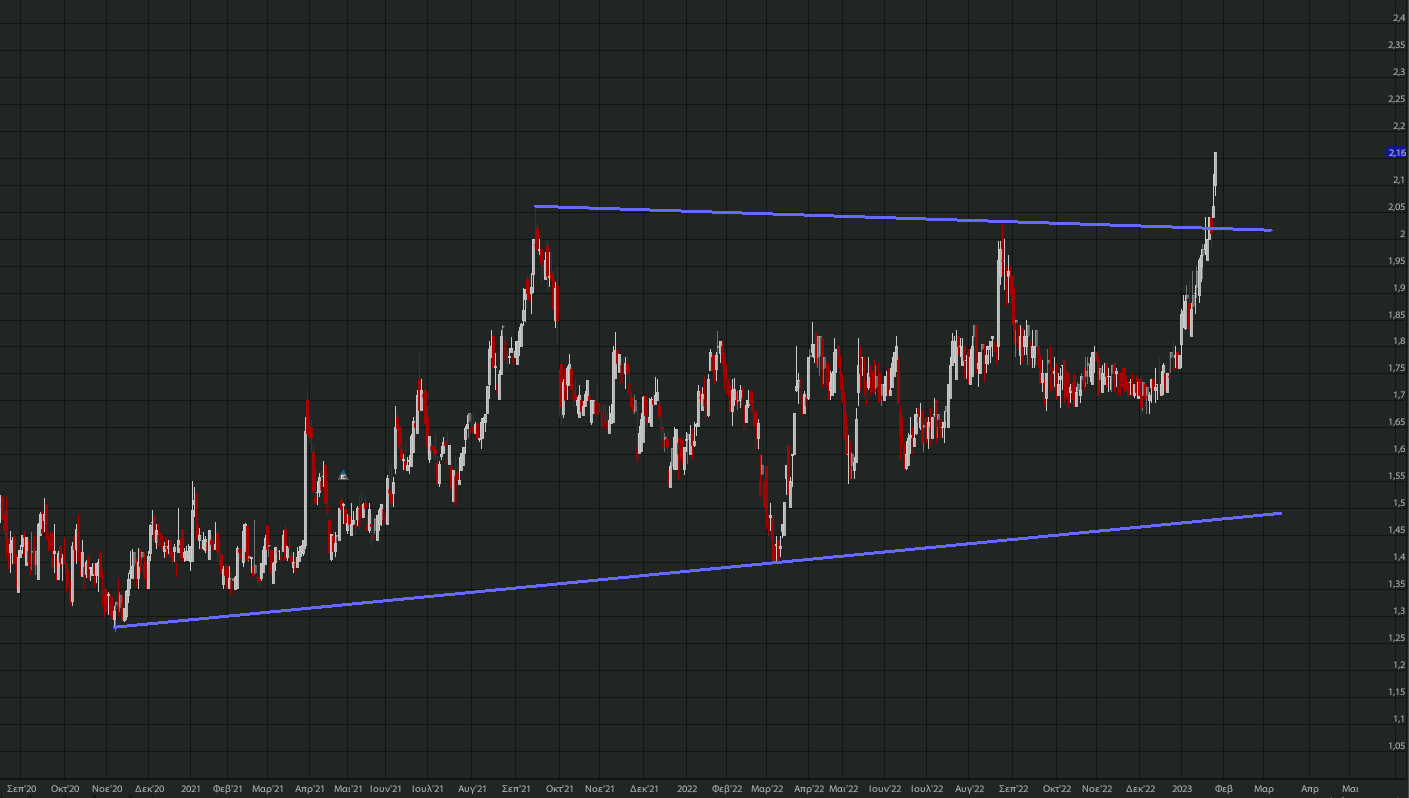1409x798 pixels.
Task: Click the Ιουλ'22 date label
Action: (927, 789)
